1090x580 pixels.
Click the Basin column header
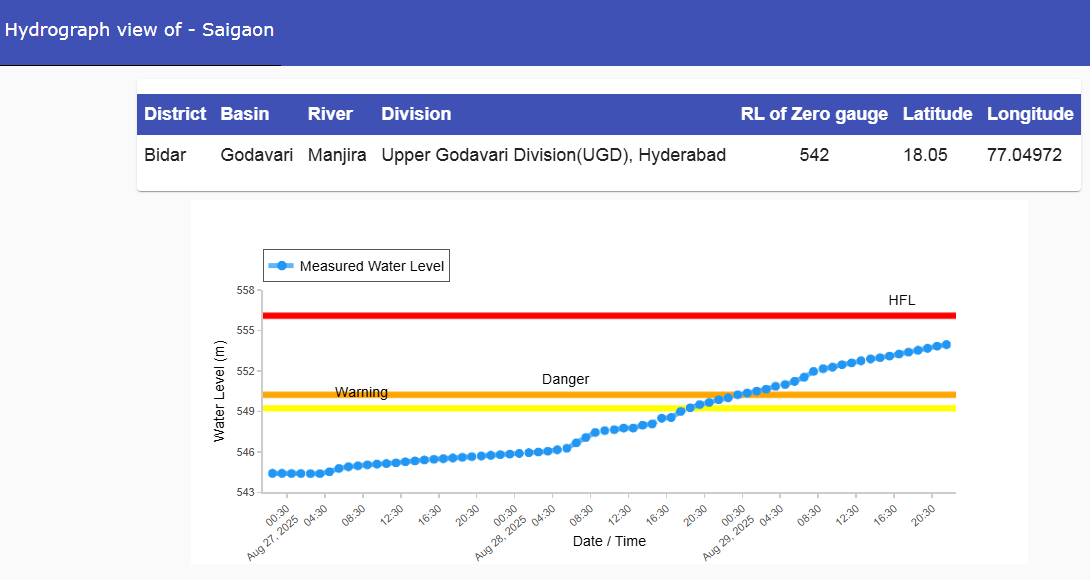point(245,114)
